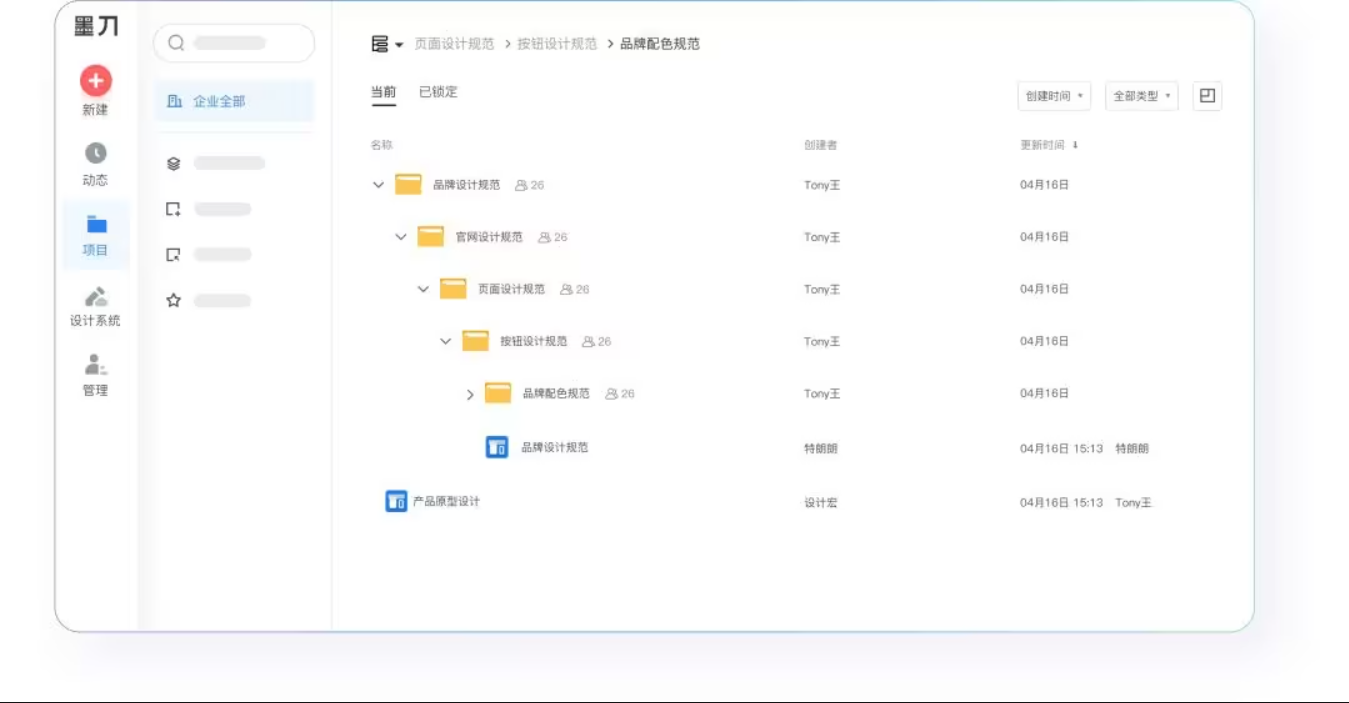Click the star favorites icon in sidebar
The width and height of the screenshot is (1349, 703).
[x=173, y=300]
